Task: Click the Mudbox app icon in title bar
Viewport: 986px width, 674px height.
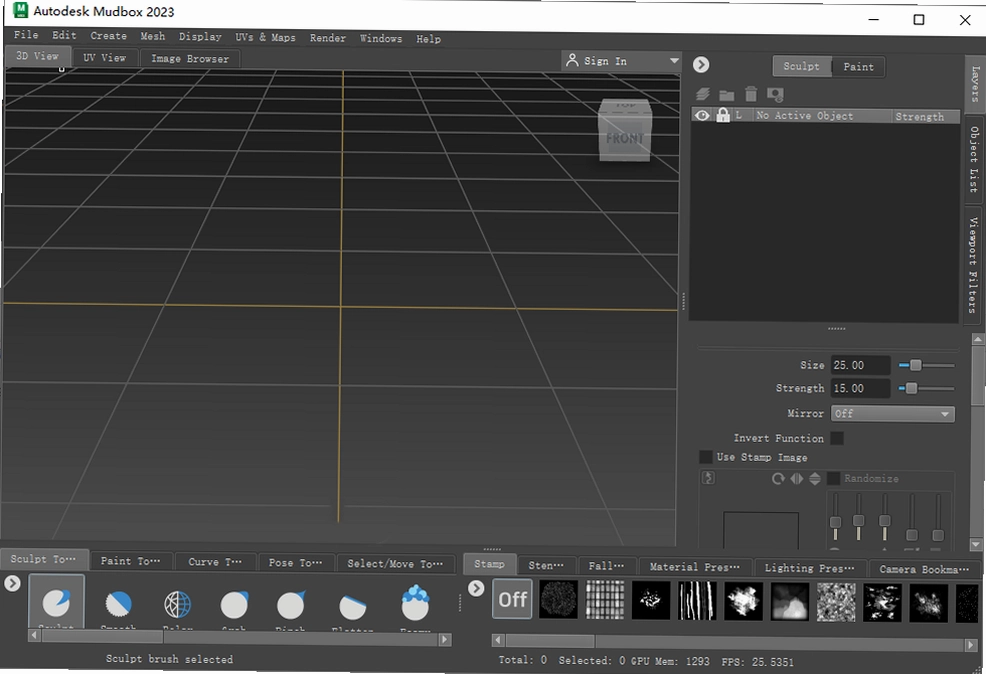Action: (21, 9)
